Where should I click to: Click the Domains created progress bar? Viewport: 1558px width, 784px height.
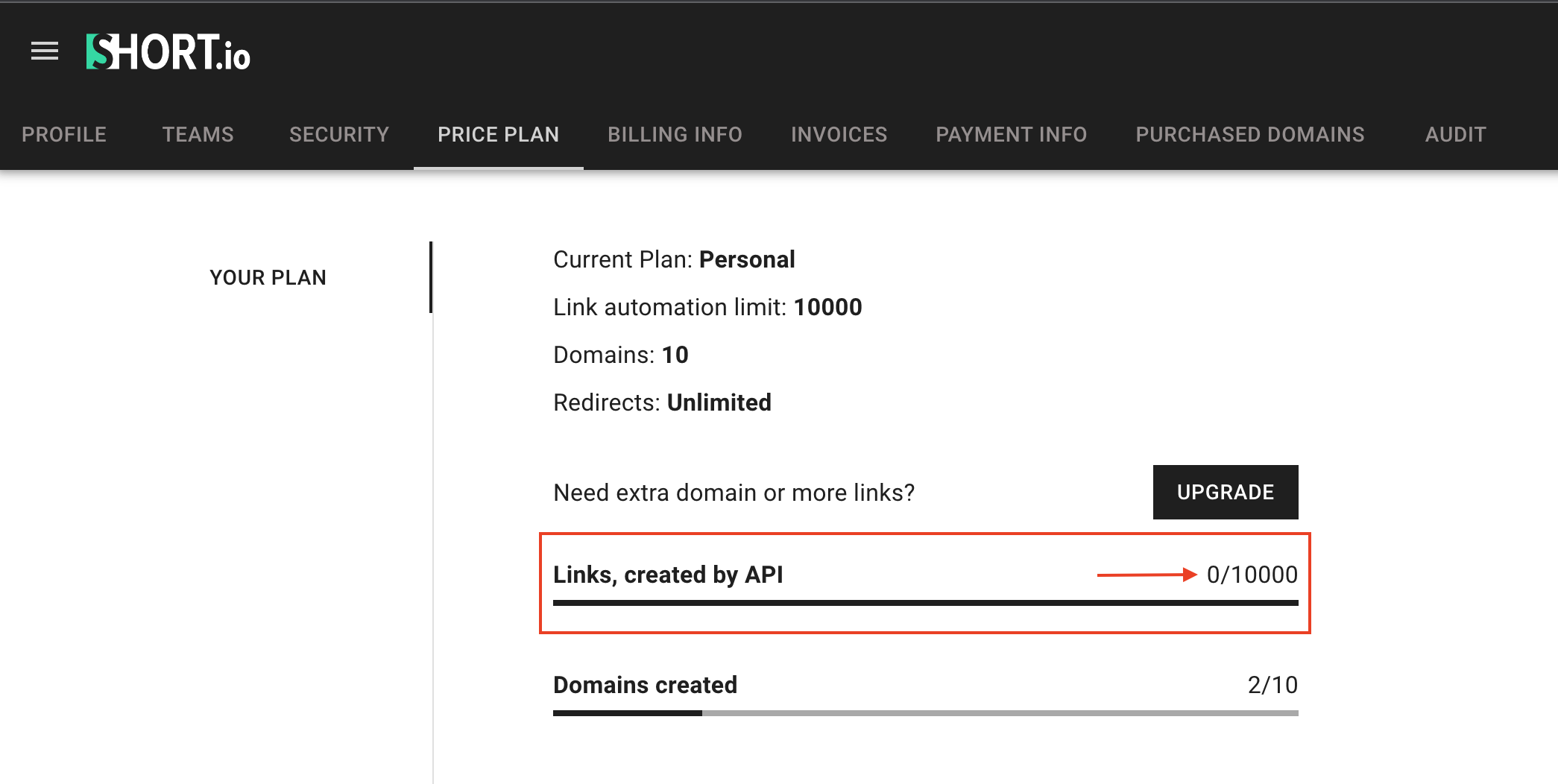[x=925, y=713]
